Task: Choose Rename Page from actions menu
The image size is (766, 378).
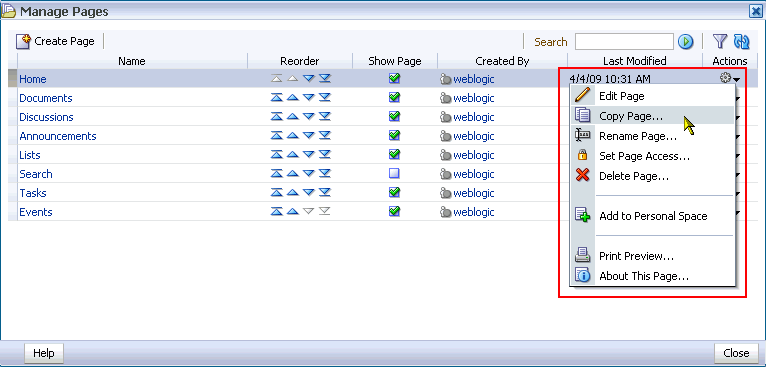Action: pyautogui.click(x=652, y=136)
